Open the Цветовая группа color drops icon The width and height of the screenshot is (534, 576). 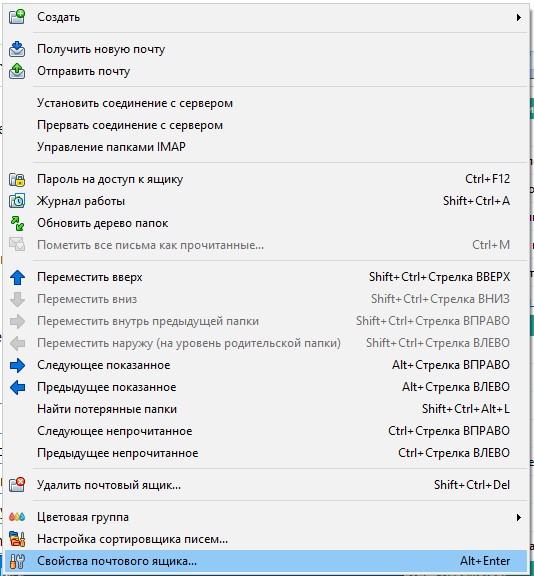tap(17, 517)
